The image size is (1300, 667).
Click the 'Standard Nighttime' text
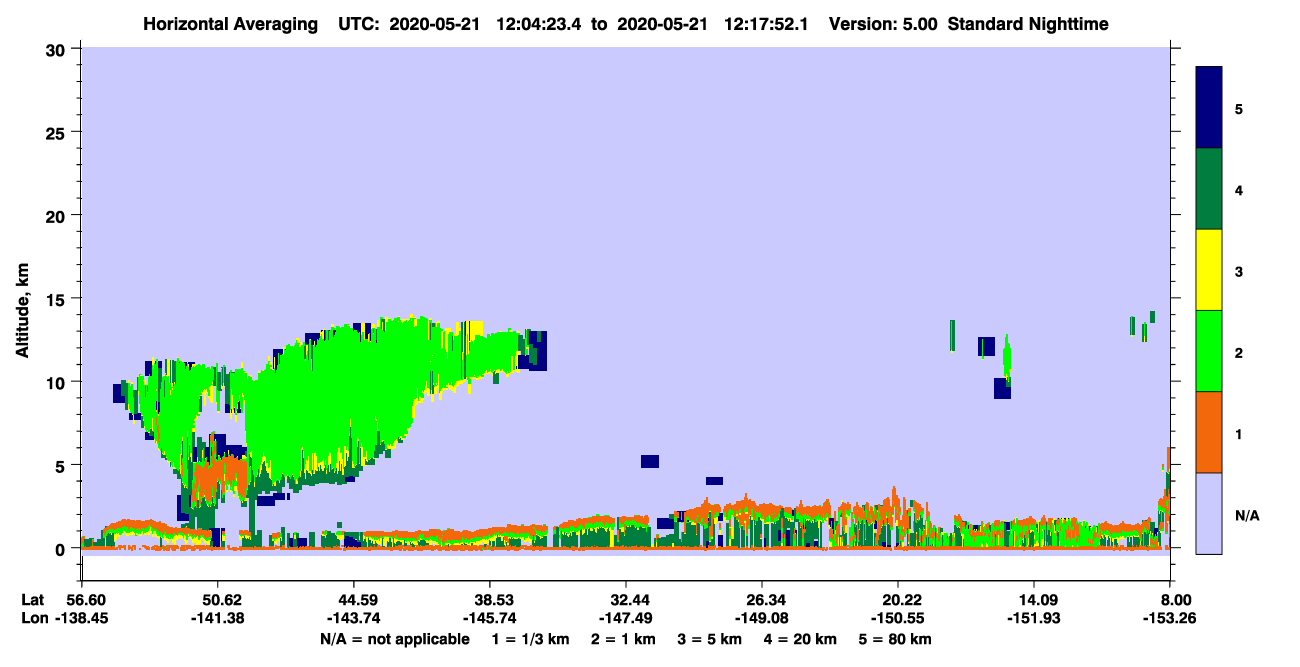pos(1028,23)
